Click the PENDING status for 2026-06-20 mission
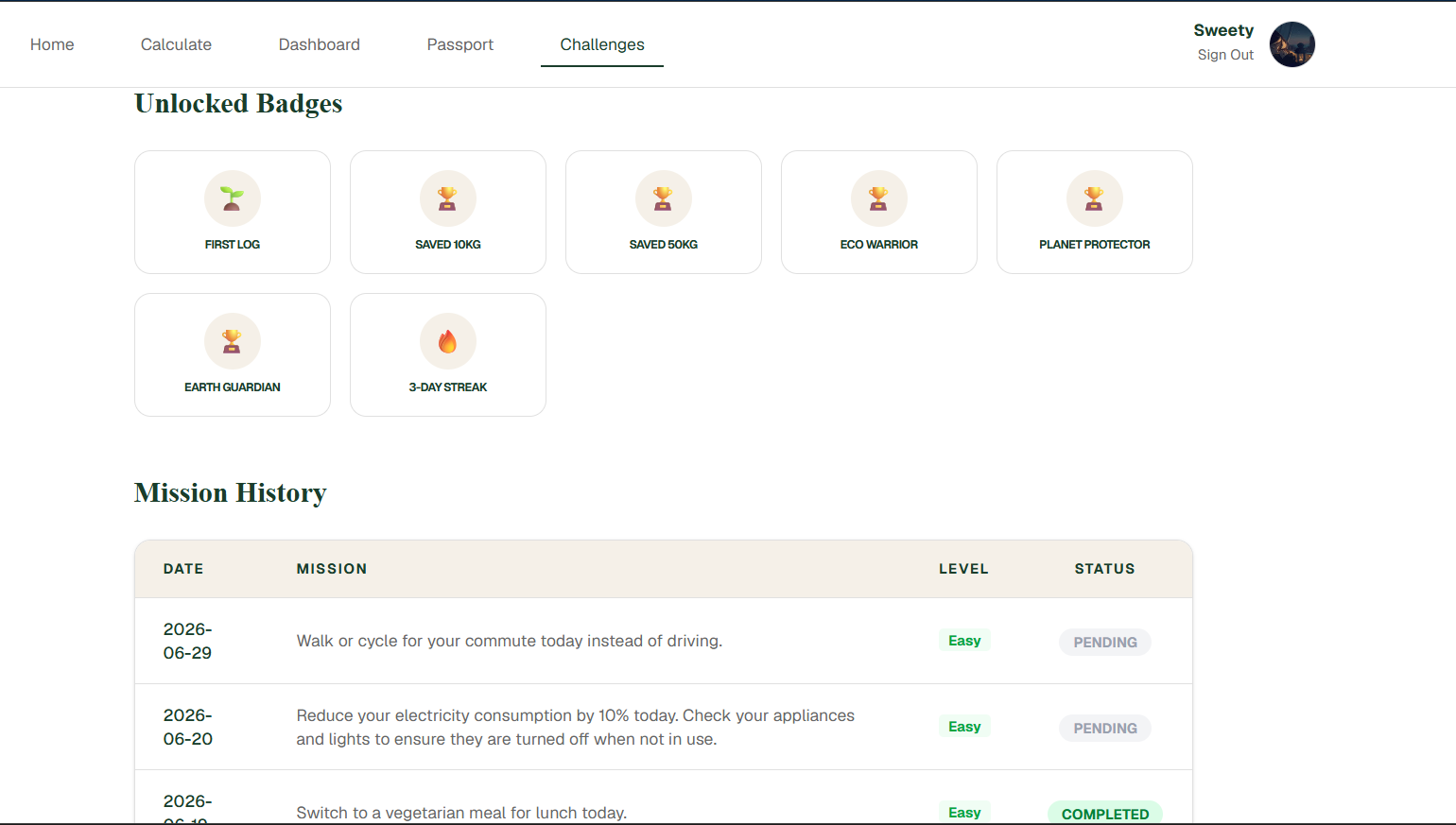This screenshot has width=1456, height=825. pyautogui.click(x=1105, y=729)
